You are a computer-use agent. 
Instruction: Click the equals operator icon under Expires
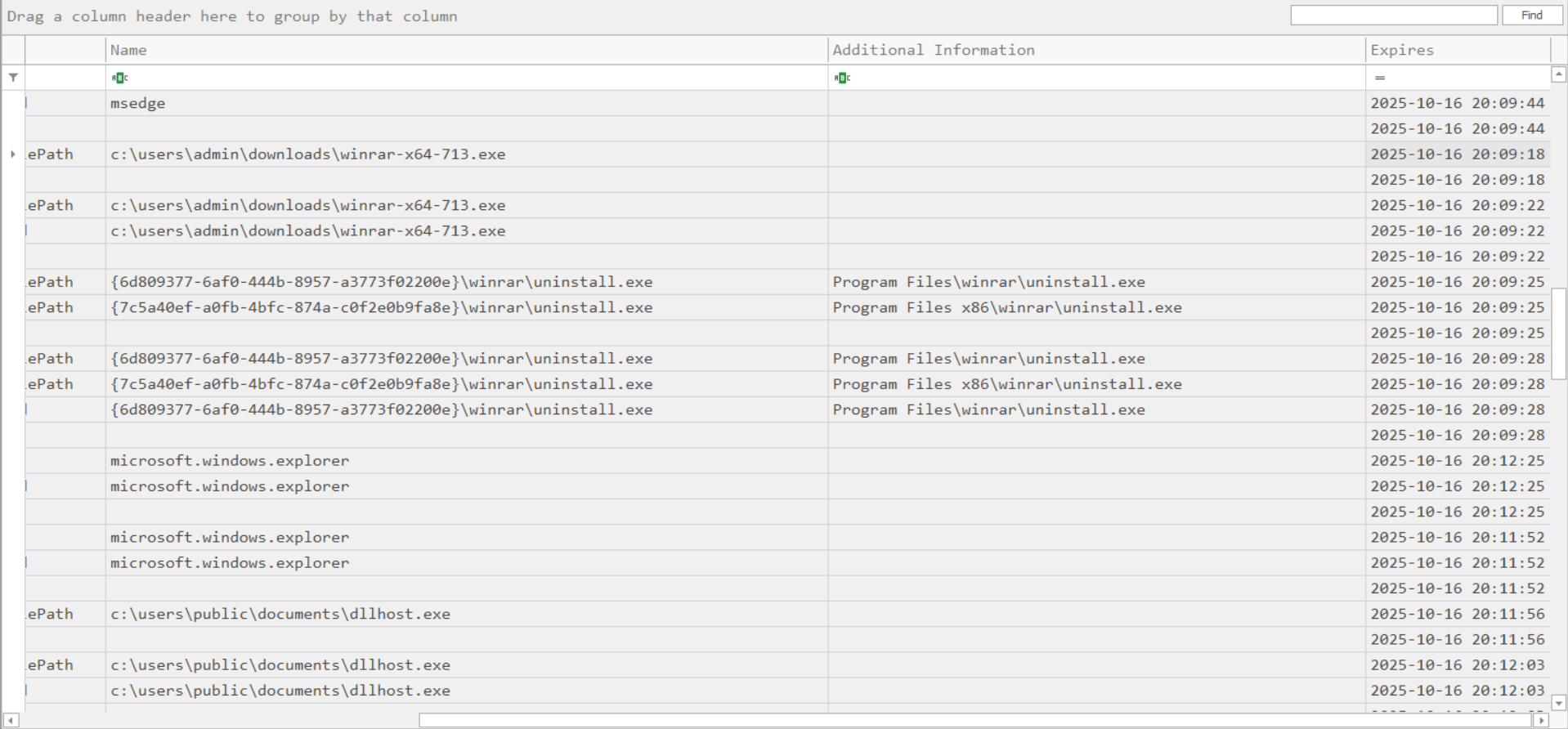[1380, 78]
